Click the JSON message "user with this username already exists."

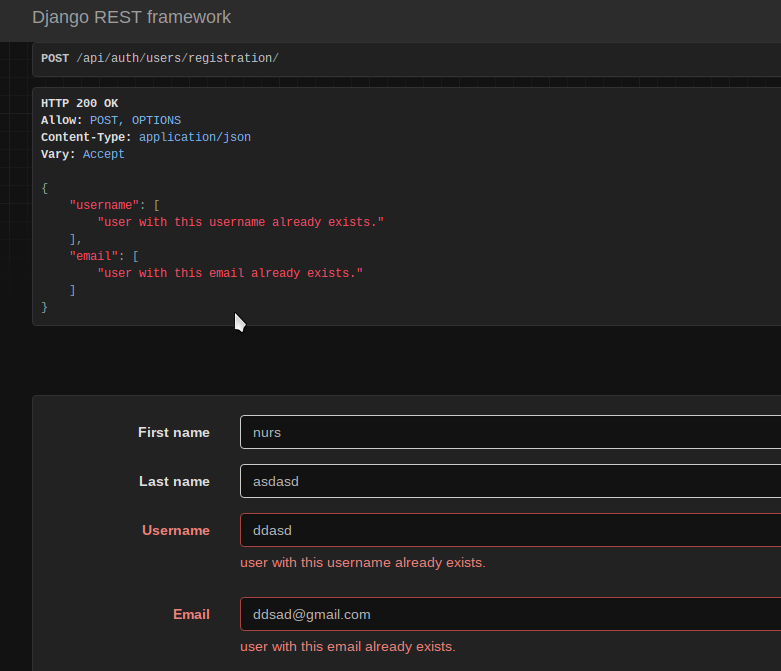(241, 222)
